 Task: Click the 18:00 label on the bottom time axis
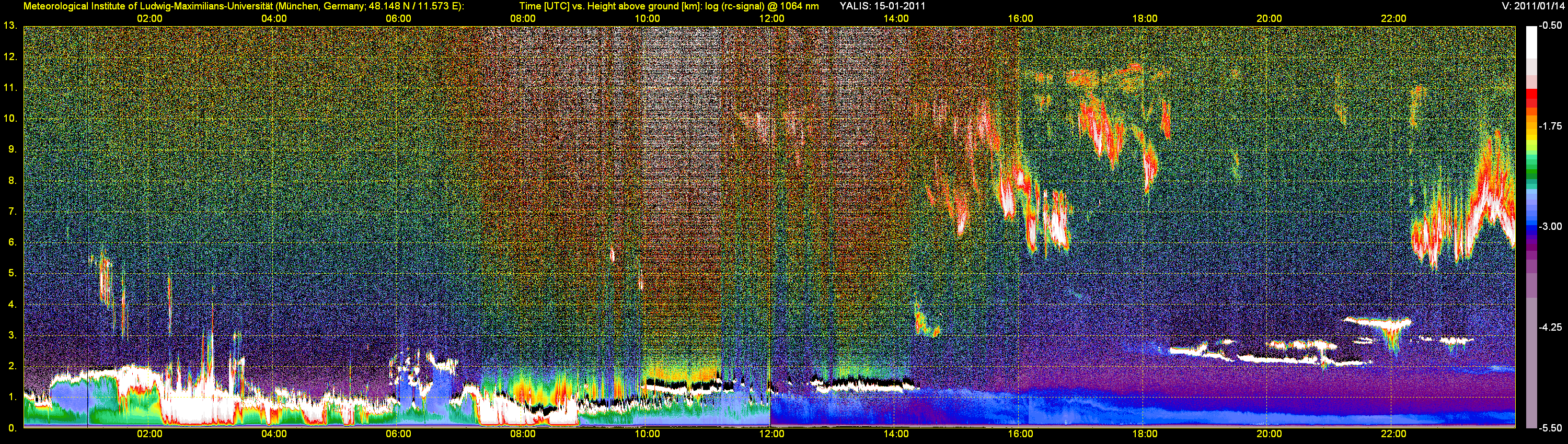pyautogui.click(x=1145, y=434)
